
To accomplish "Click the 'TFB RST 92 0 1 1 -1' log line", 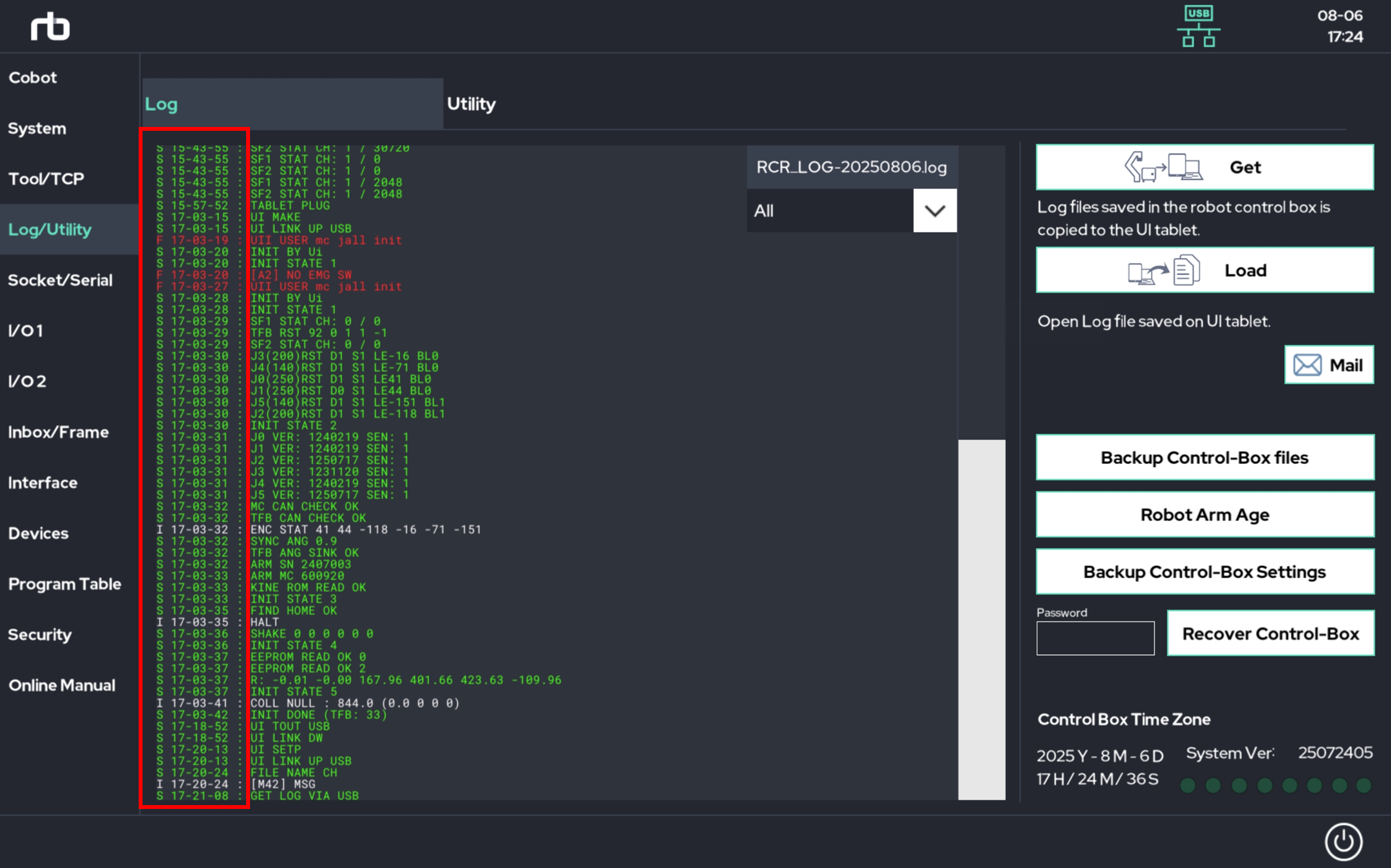I will (272, 333).
